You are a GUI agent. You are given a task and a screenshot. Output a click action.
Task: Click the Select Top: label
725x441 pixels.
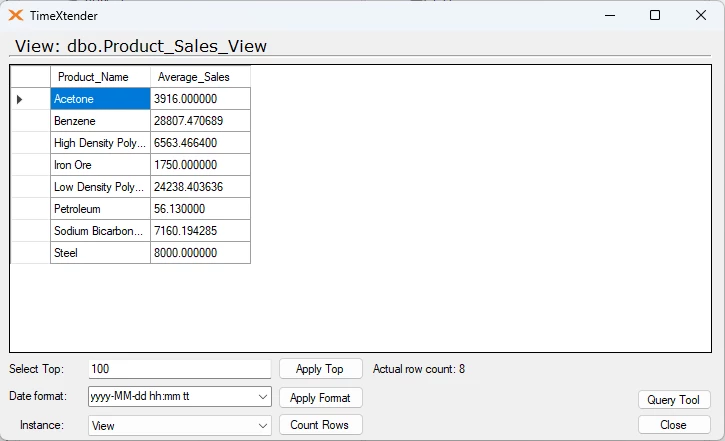pos(37,369)
